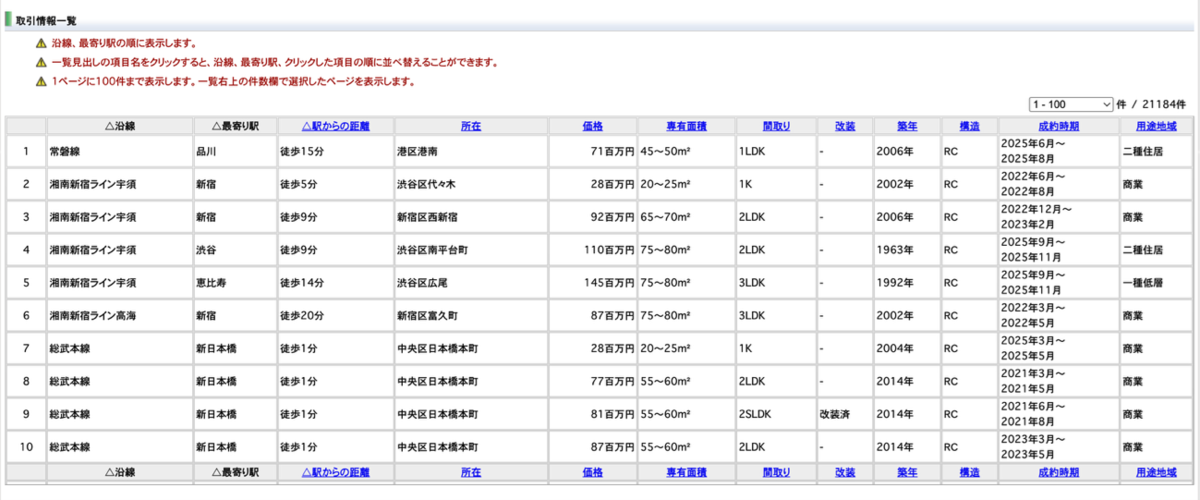Sort by 用途地域 in top header row
Image resolution: width=1200 pixels, height=500 pixels.
click(1156, 126)
